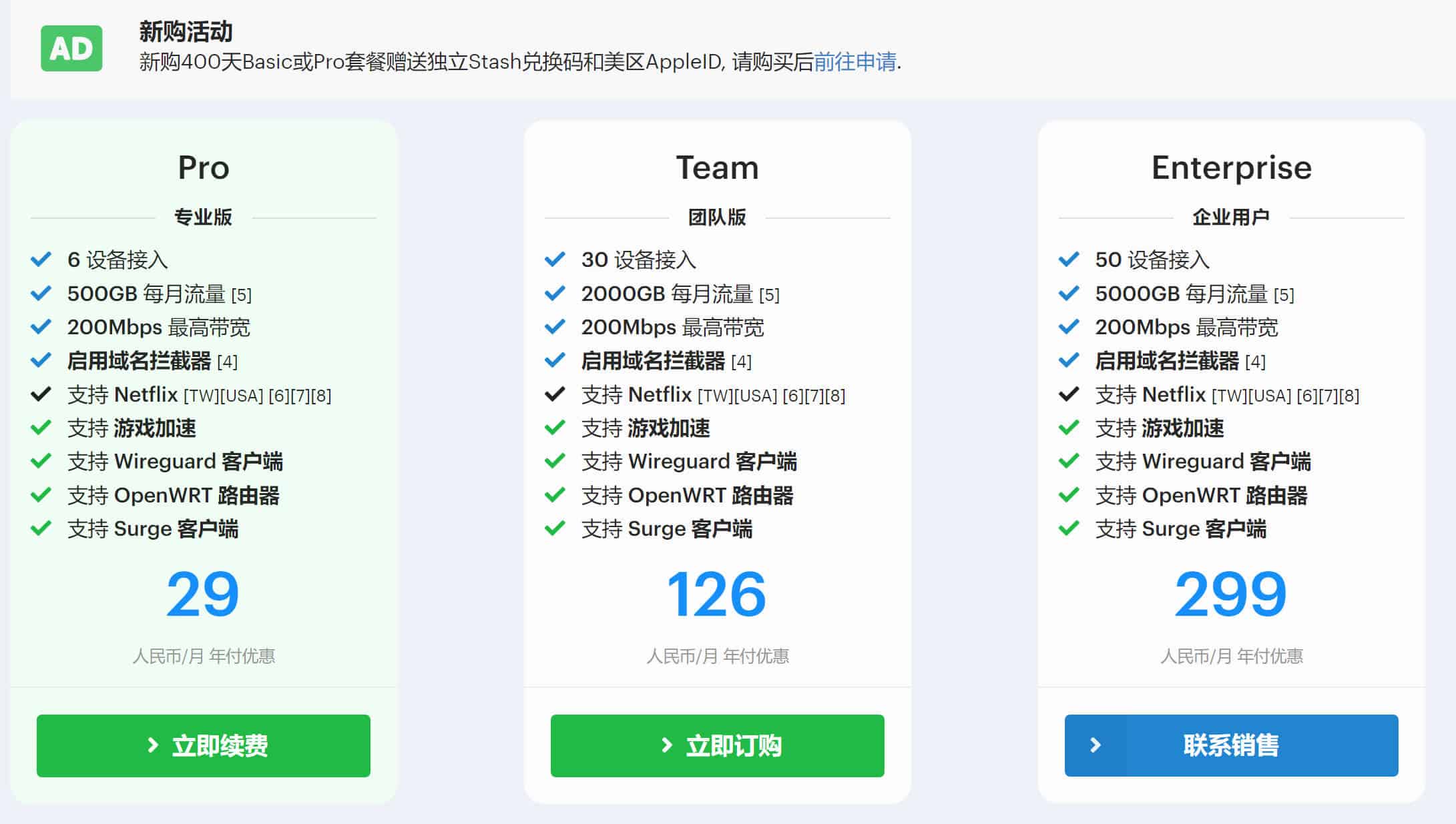
Task: Click 2000GB 每月流量 [5] text
Action: [680, 294]
